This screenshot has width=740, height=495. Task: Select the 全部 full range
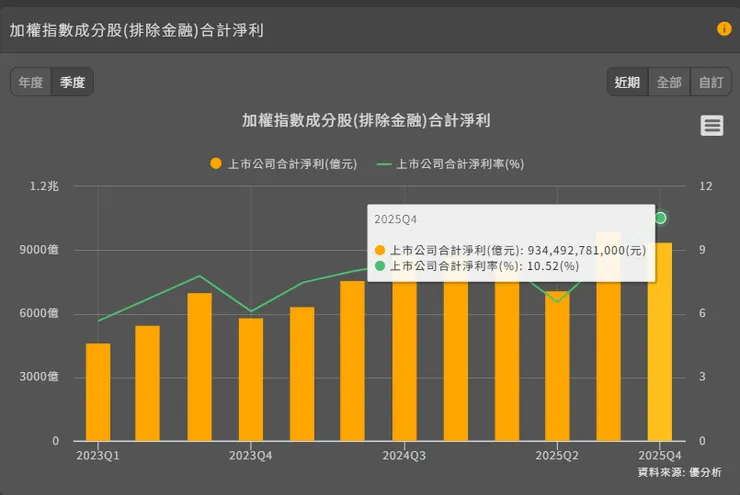pos(669,82)
